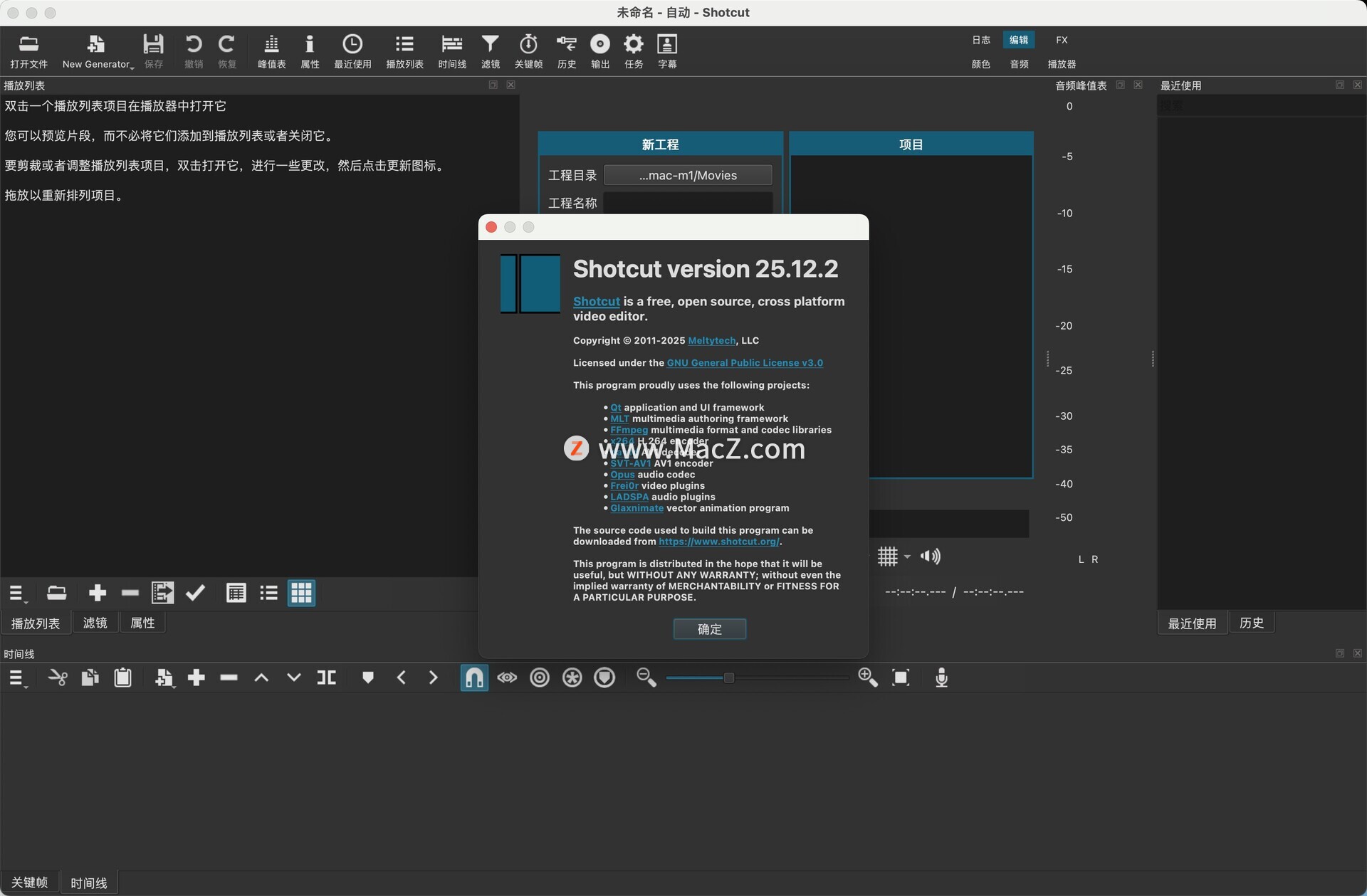Open the New Generator dropdown

pos(98,51)
